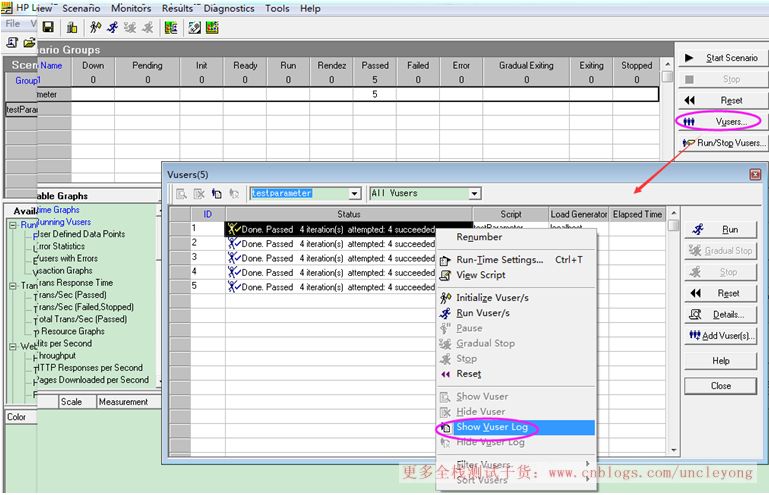Choose Initialize Vuser/s from context menu
Viewport: 769px width, 495px height.
[516, 298]
